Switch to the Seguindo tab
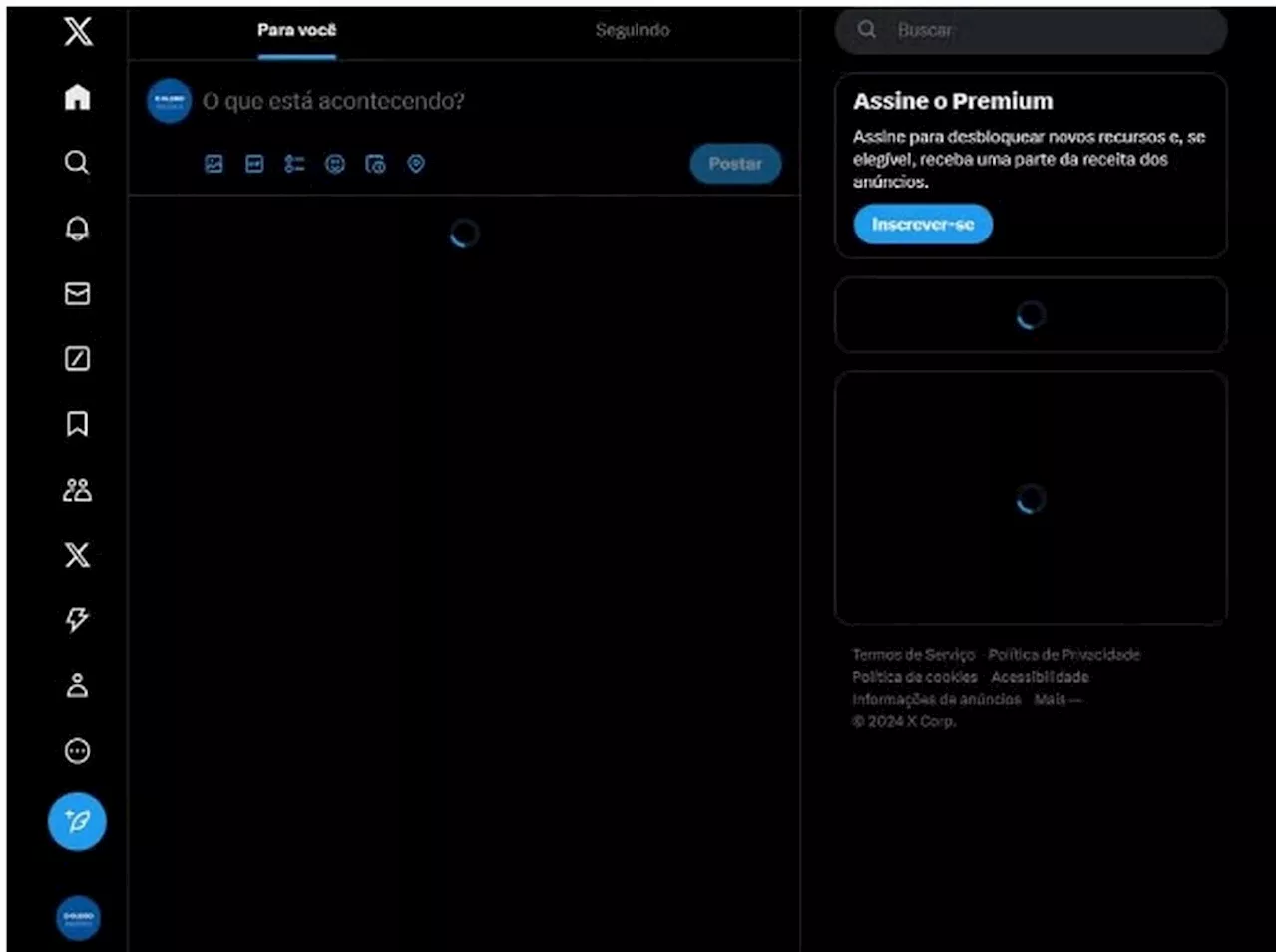 pyautogui.click(x=633, y=31)
